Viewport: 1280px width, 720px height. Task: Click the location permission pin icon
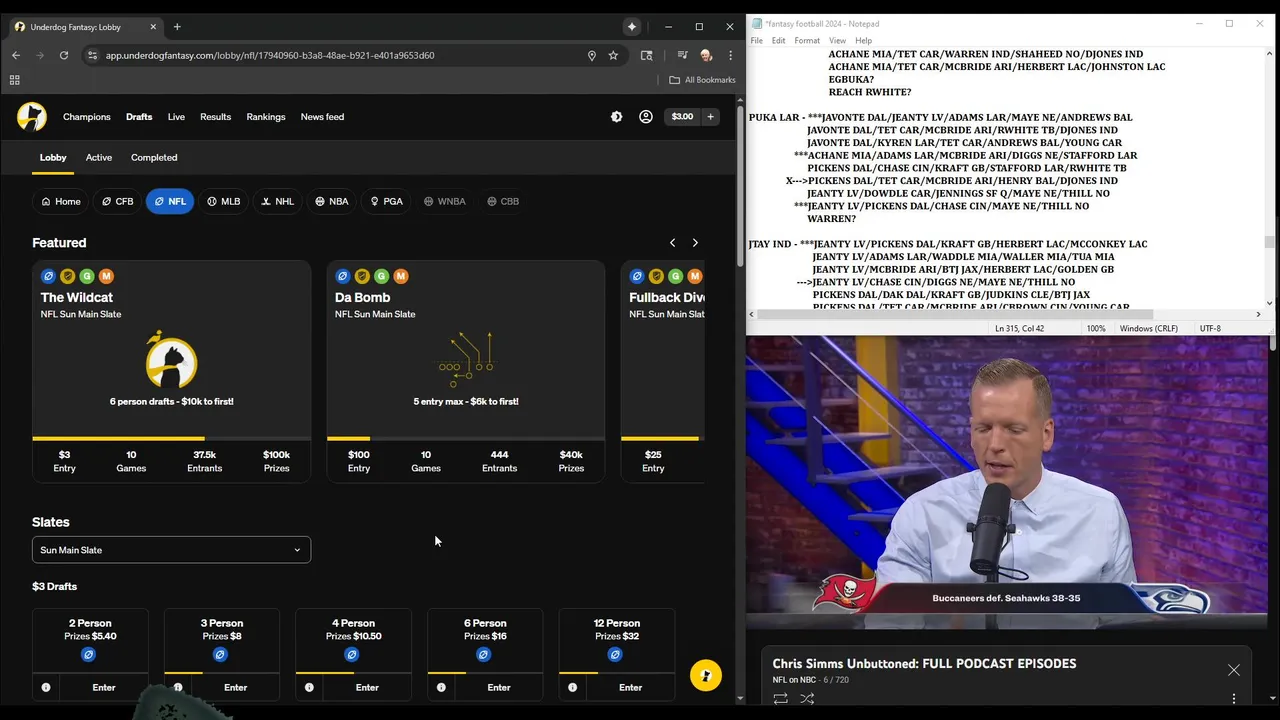coord(592,55)
